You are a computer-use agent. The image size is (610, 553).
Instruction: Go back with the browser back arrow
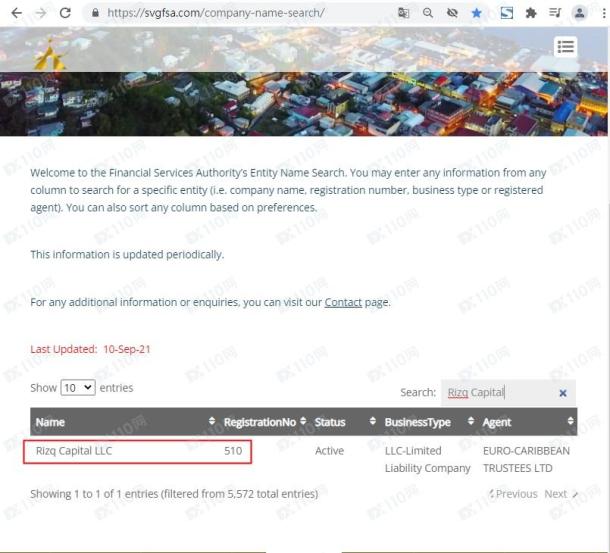[x=16, y=13]
